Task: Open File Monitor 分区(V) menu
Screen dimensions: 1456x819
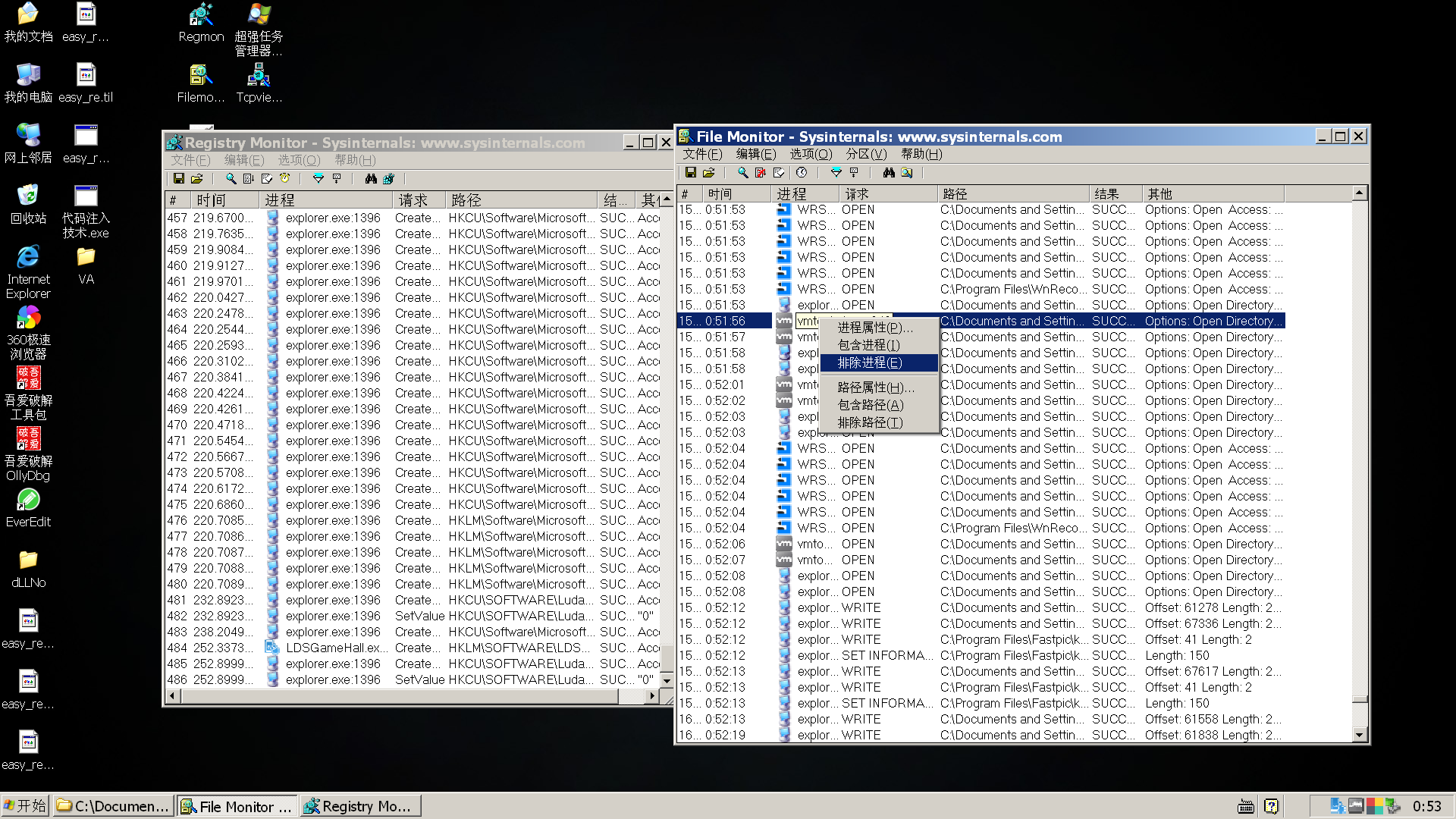Action: [x=866, y=154]
